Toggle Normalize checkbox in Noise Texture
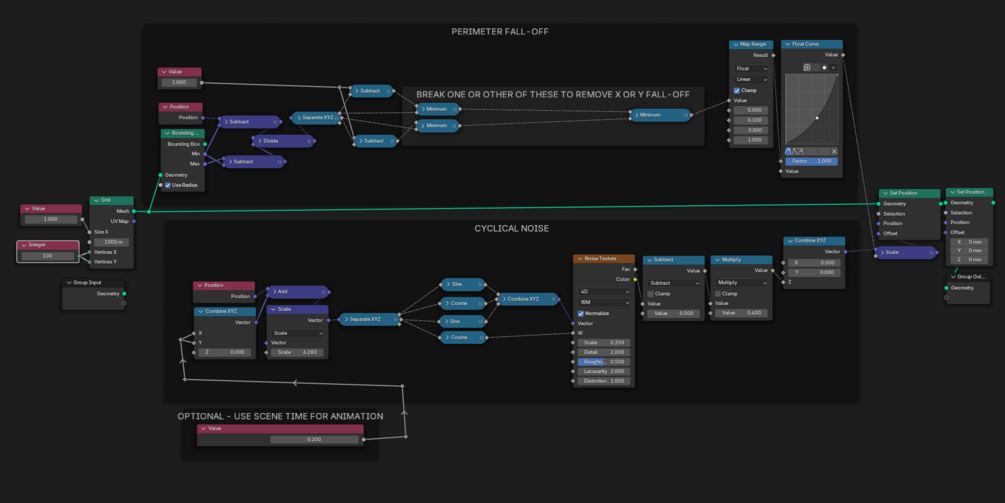 click(x=581, y=313)
